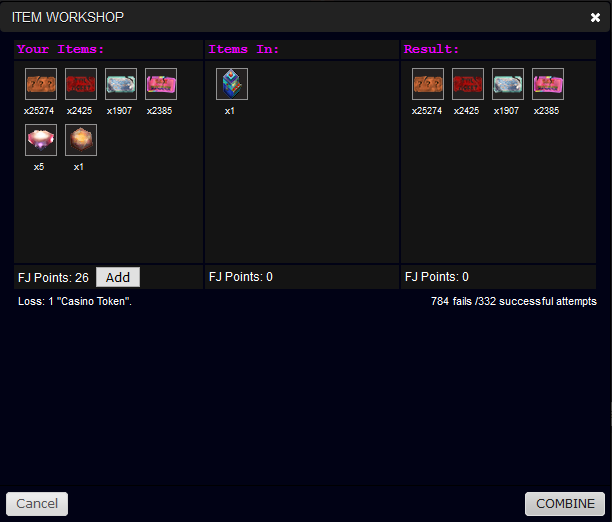This screenshot has width=612, height=522.
Task: Select the pink item with x2385 in Your Items
Action: [x=161, y=84]
